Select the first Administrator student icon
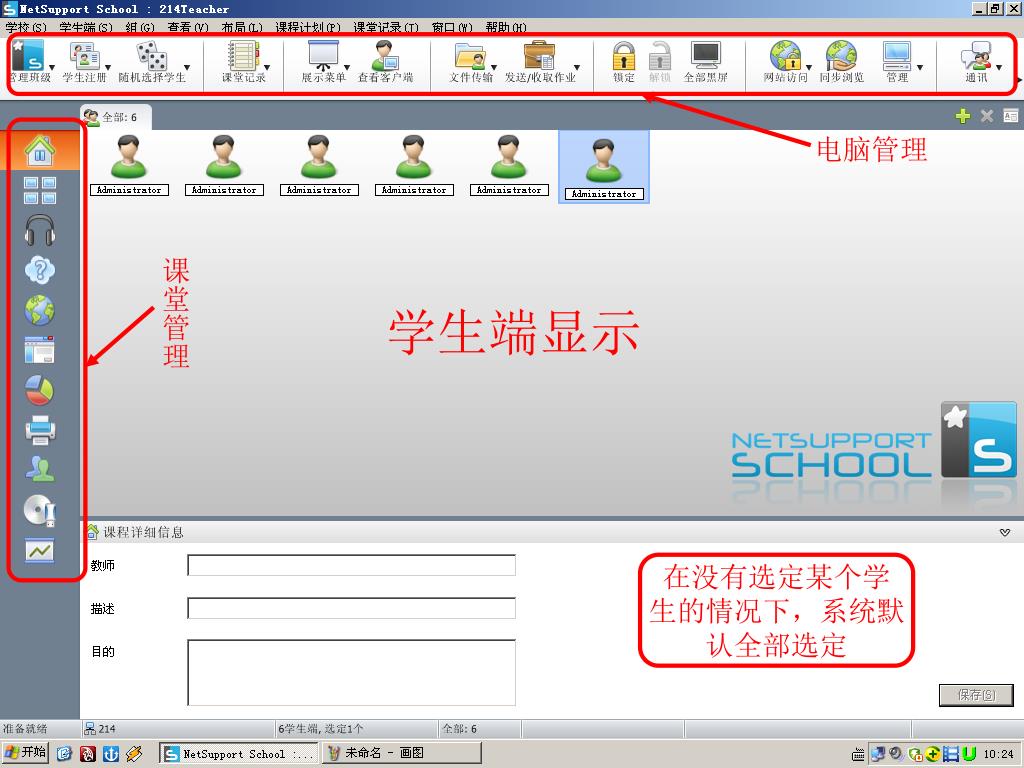This screenshot has height=768, width=1024. pyautogui.click(x=129, y=165)
